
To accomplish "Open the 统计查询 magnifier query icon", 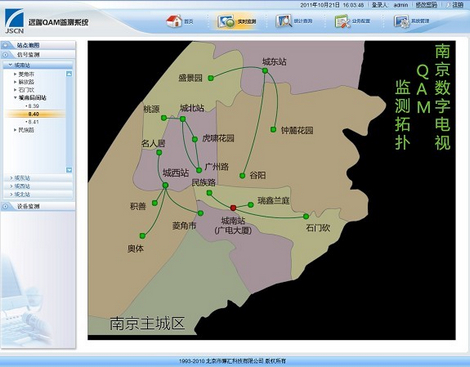I will point(284,21).
